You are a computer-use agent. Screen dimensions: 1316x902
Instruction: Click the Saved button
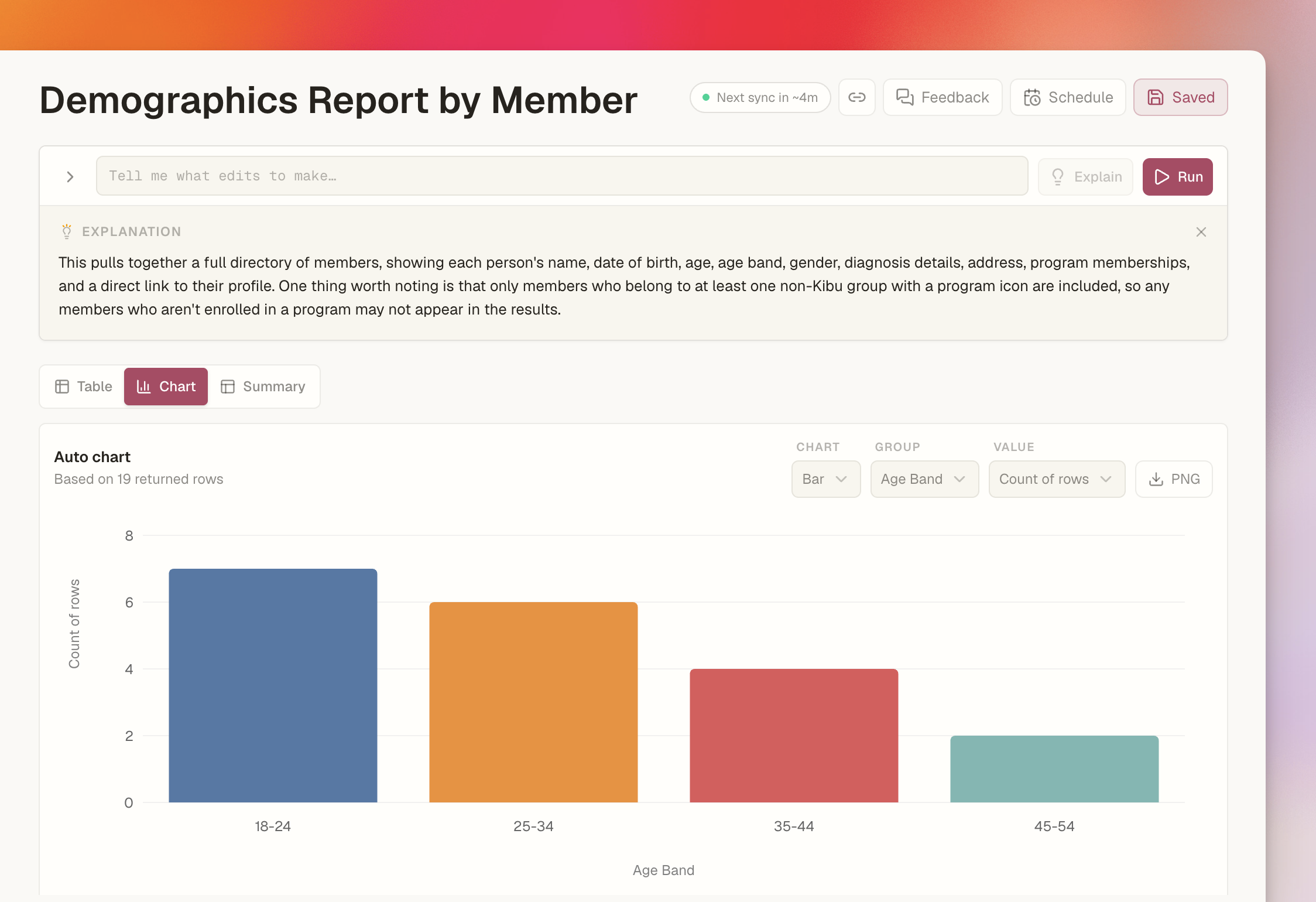(x=1180, y=97)
